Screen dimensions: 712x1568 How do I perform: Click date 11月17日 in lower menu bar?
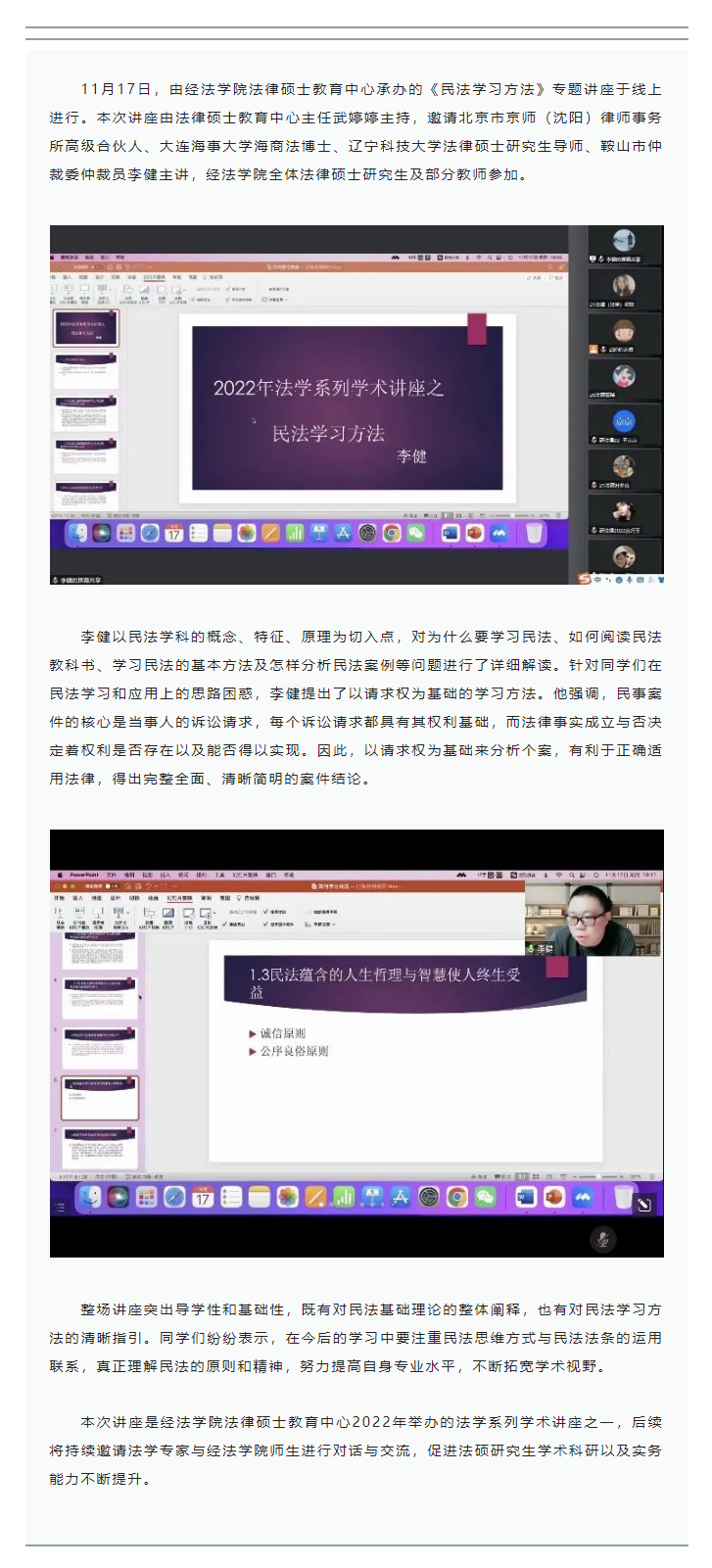point(619,875)
